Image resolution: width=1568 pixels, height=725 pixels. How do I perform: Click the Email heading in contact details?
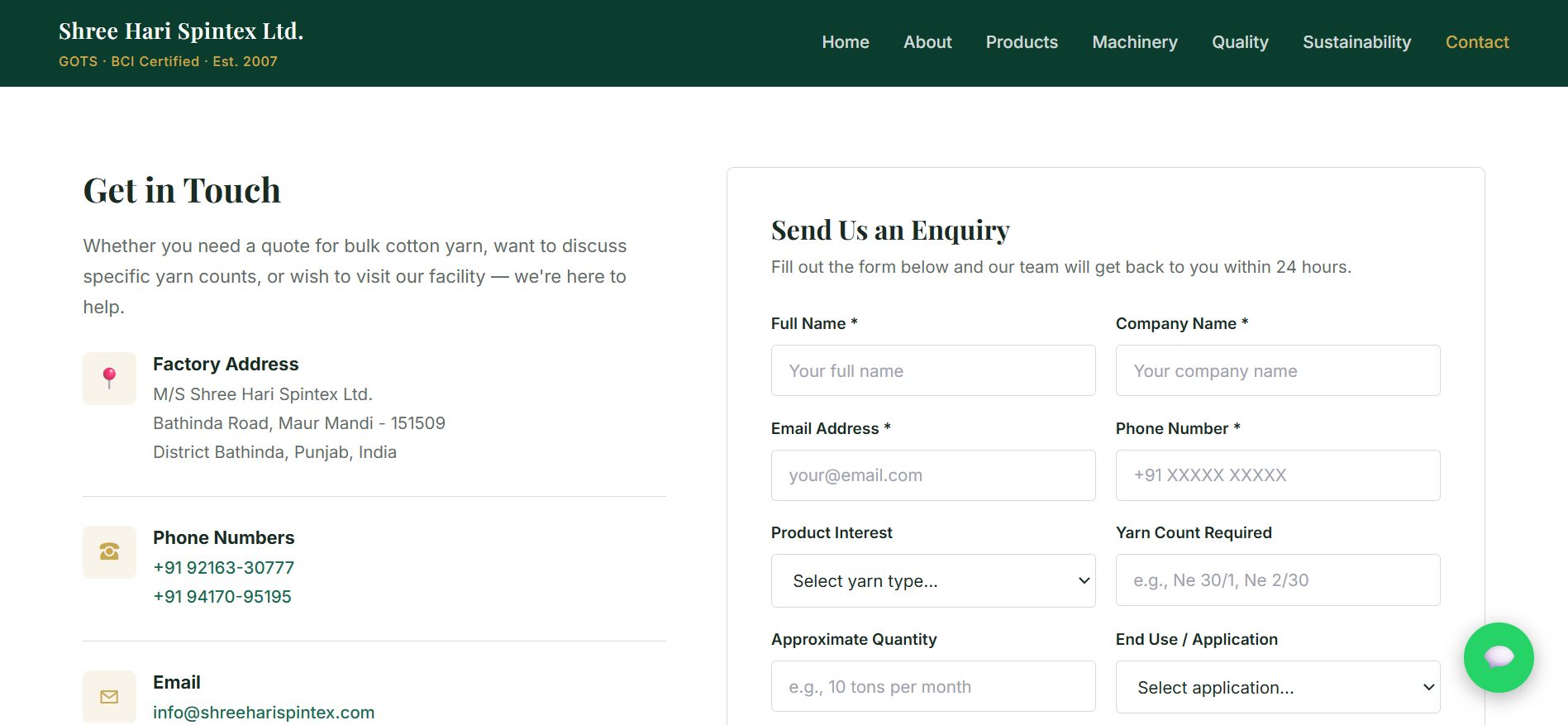click(177, 683)
